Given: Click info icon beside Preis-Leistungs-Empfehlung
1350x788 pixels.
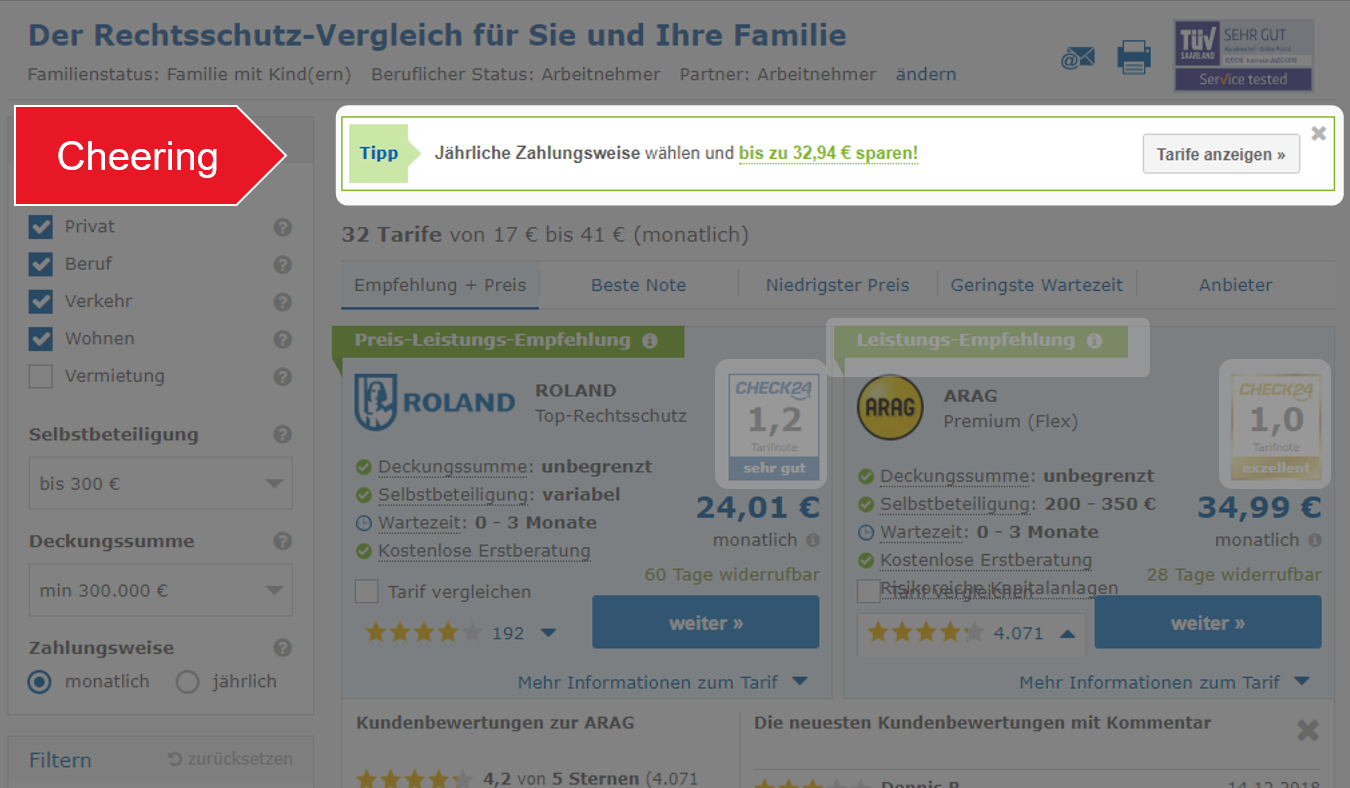Looking at the screenshot, I should [x=650, y=341].
